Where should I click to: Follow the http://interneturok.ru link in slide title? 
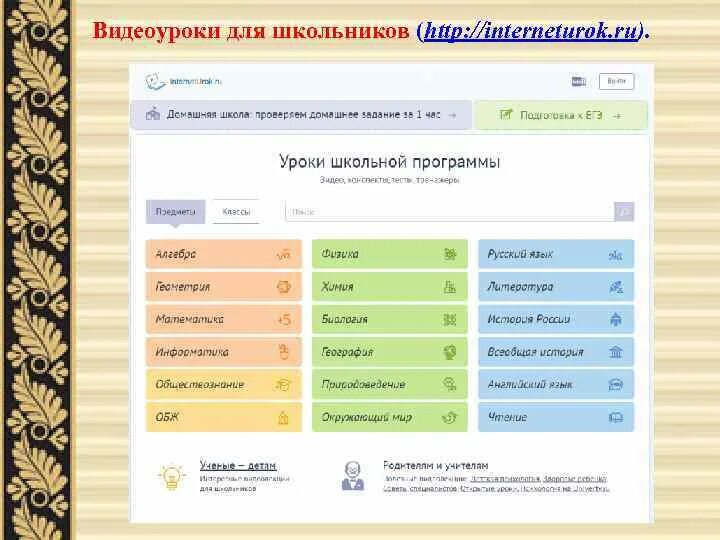click(x=532, y=31)
